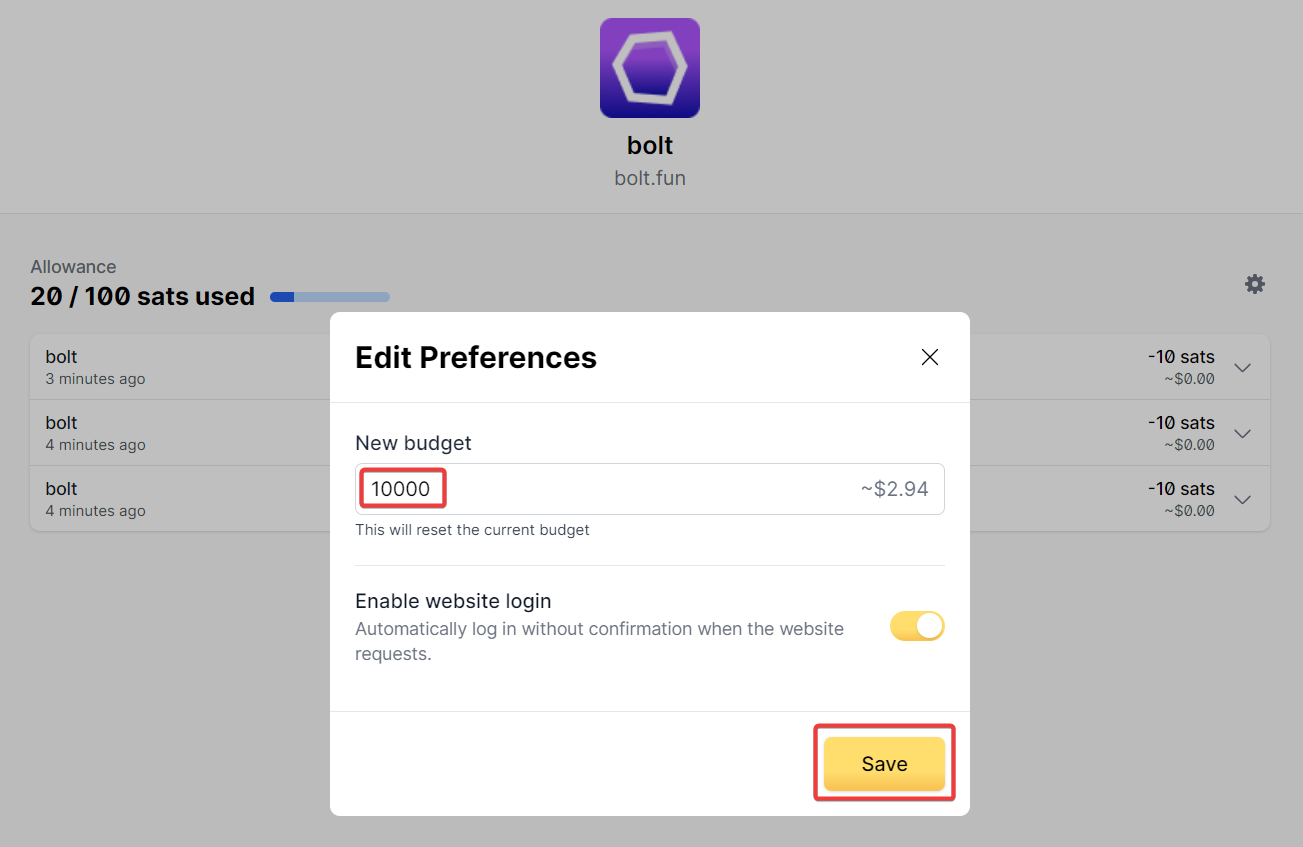The width and height of the screenshot is (1303, 847).
Task: Open the bolt.fun website link
Action: click(x=650, y=179)
